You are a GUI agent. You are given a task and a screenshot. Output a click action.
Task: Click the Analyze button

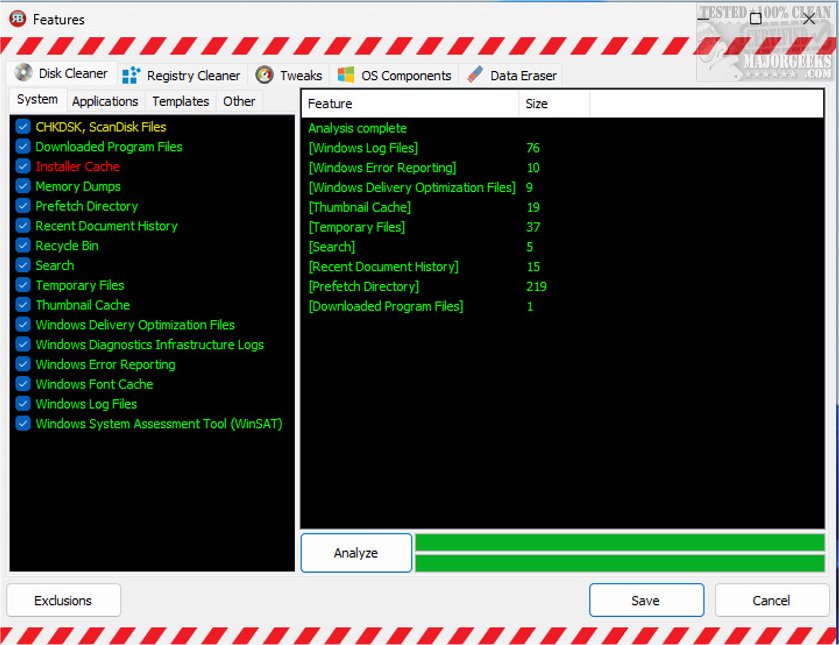(x=356, y=552)
